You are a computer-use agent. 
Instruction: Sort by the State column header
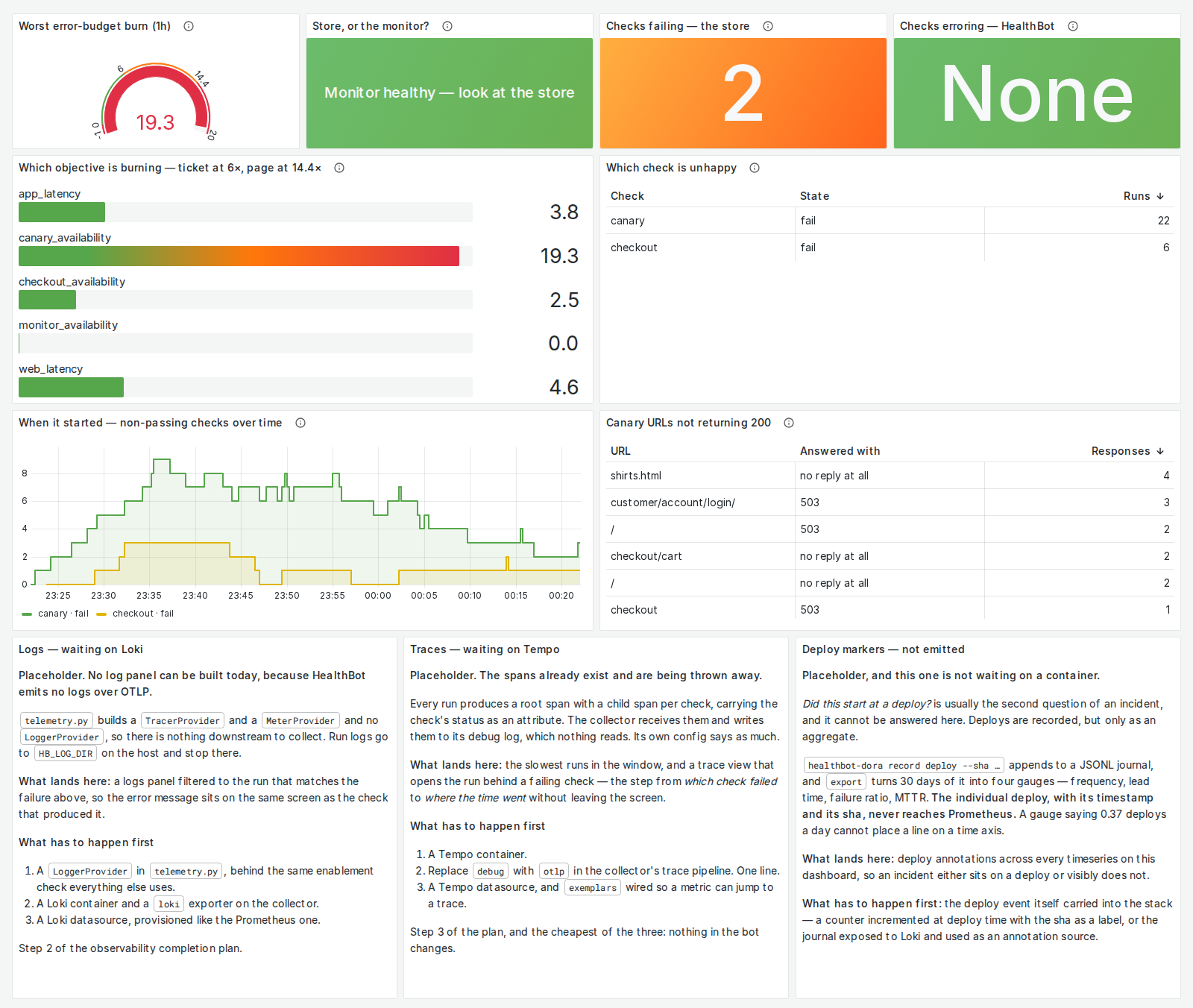[x=814, y=196]
